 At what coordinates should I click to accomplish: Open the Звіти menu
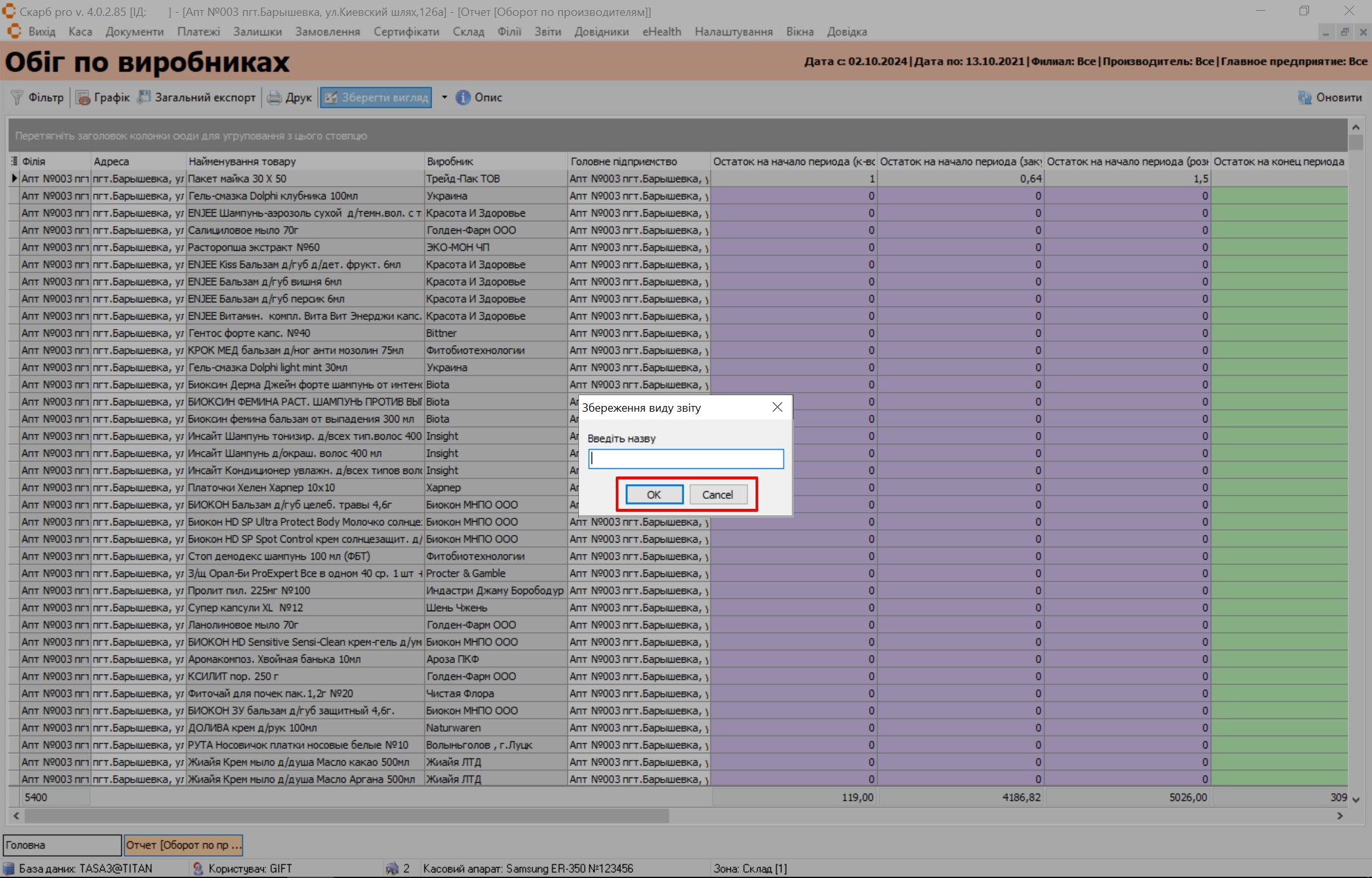tap(547, 32)
